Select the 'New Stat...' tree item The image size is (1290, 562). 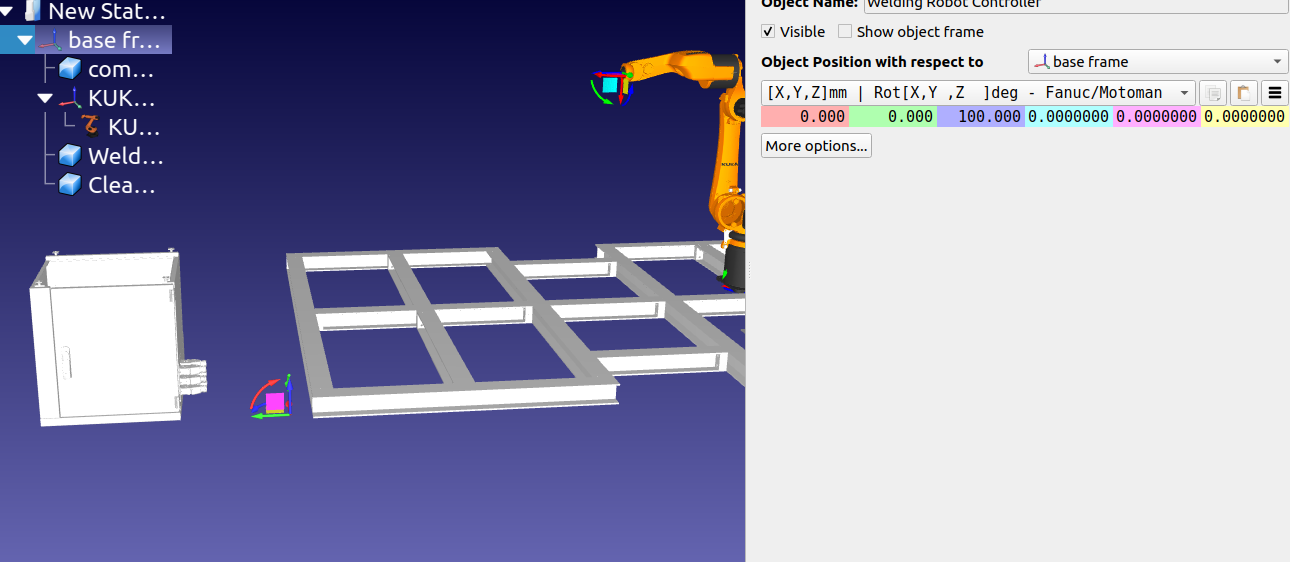click(x=106, y=11)
